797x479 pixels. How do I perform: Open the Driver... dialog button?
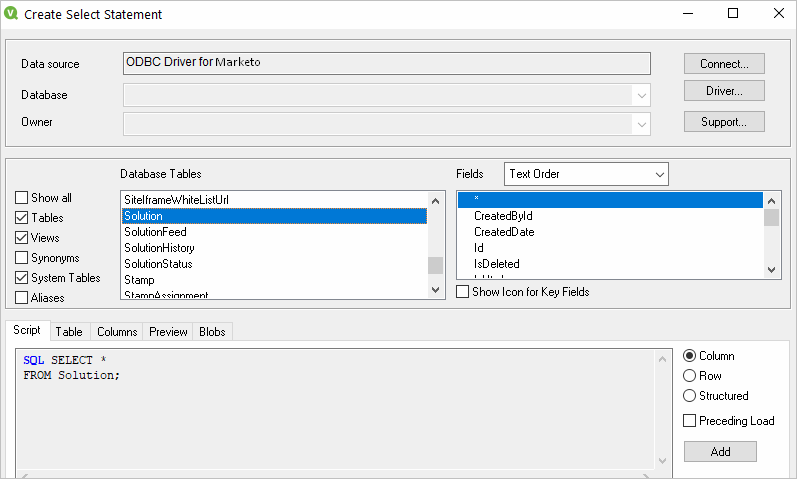tap(724, 91)
